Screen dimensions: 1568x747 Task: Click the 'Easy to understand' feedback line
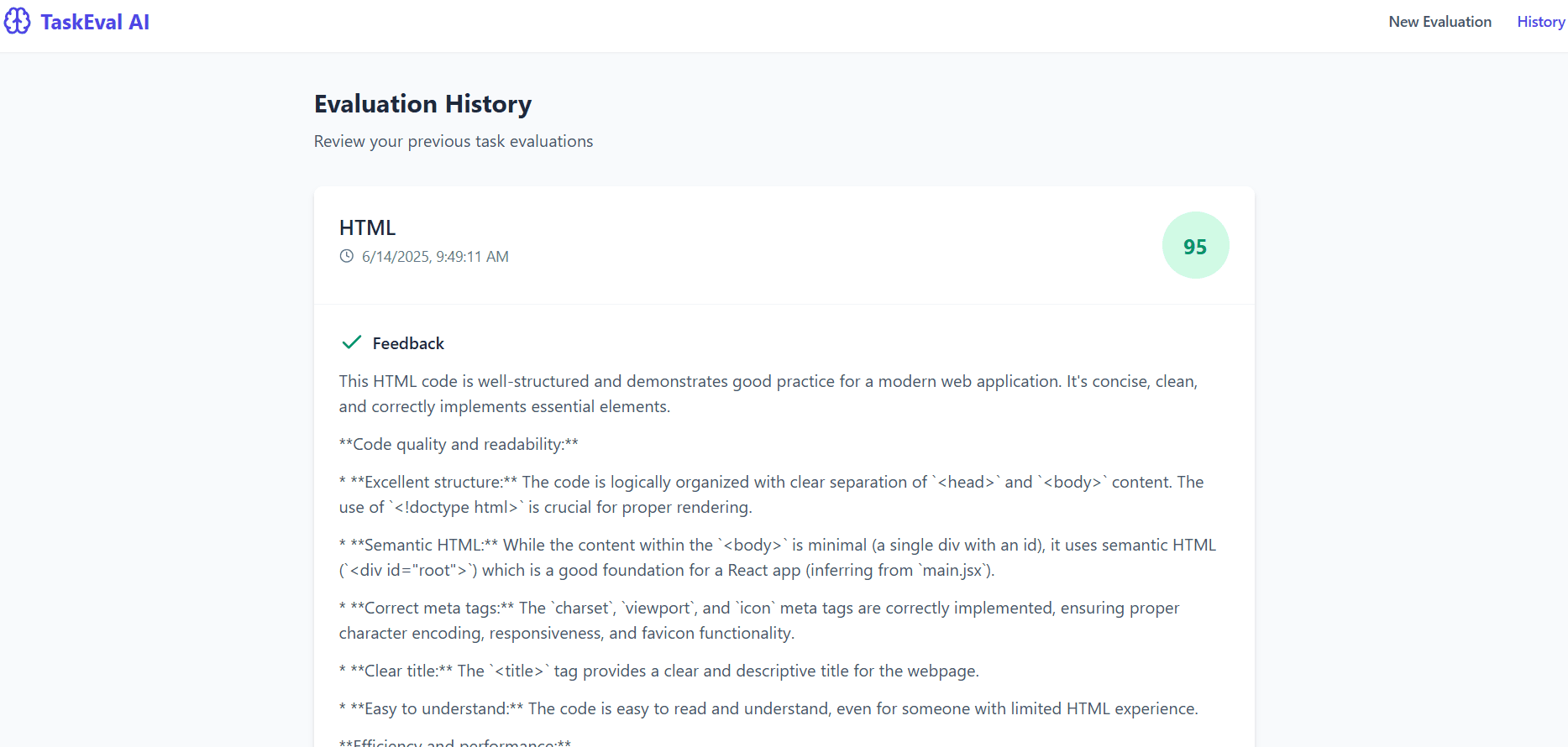[x=768, y=708]
